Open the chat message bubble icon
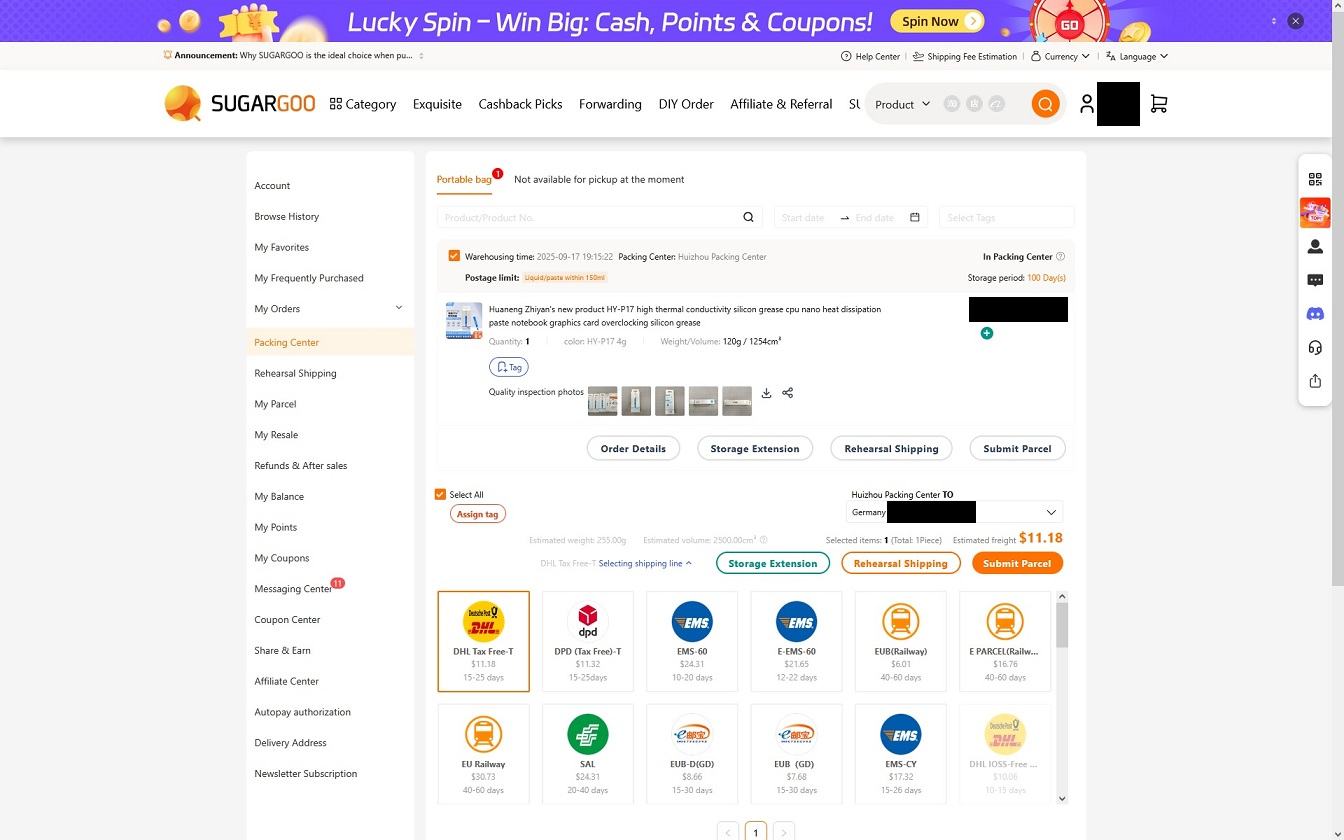Viewport: 1344px width, 840px height. tap(1315, 280)
